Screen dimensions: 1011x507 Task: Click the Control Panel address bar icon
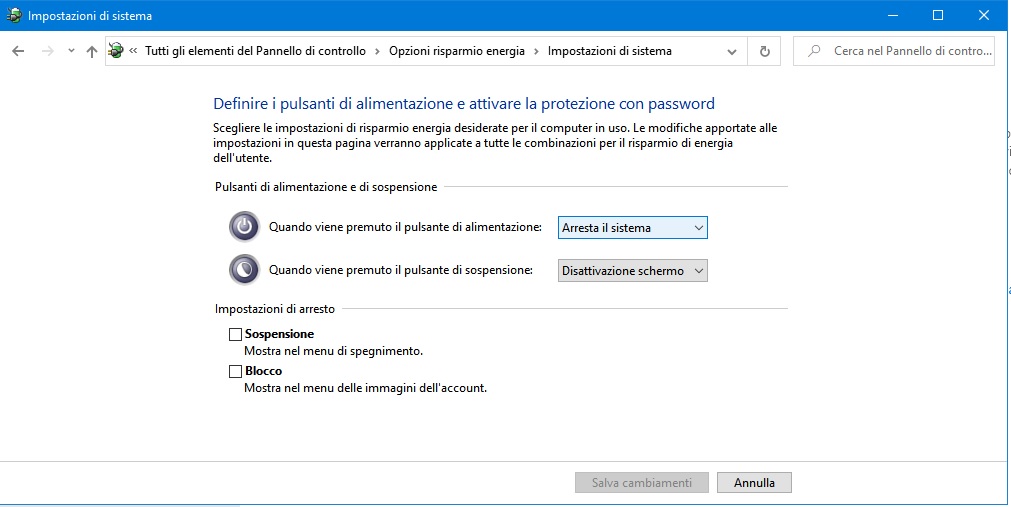point(116,50)
